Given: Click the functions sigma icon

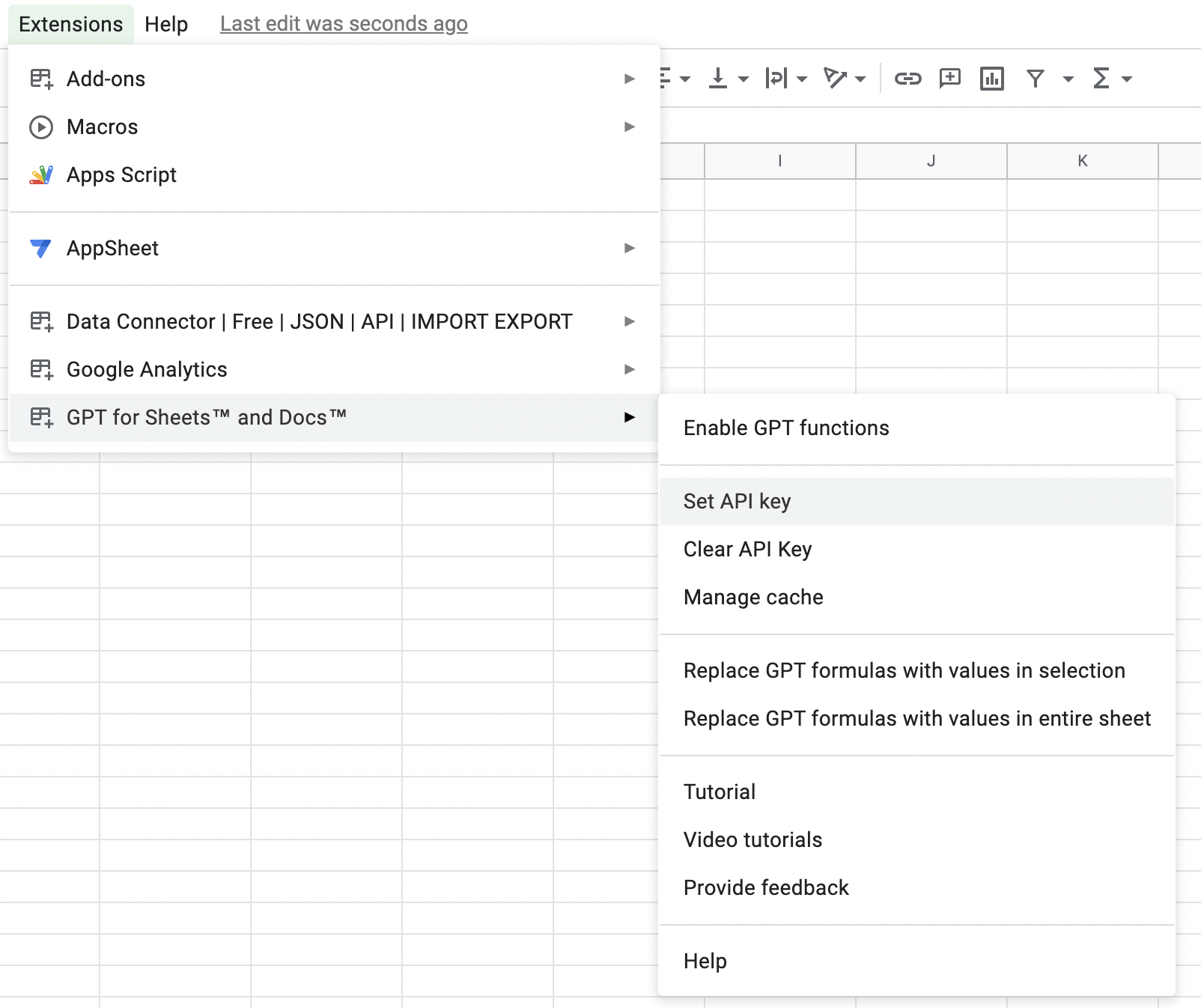Looking at the screenshot, I should point(1101,78).
